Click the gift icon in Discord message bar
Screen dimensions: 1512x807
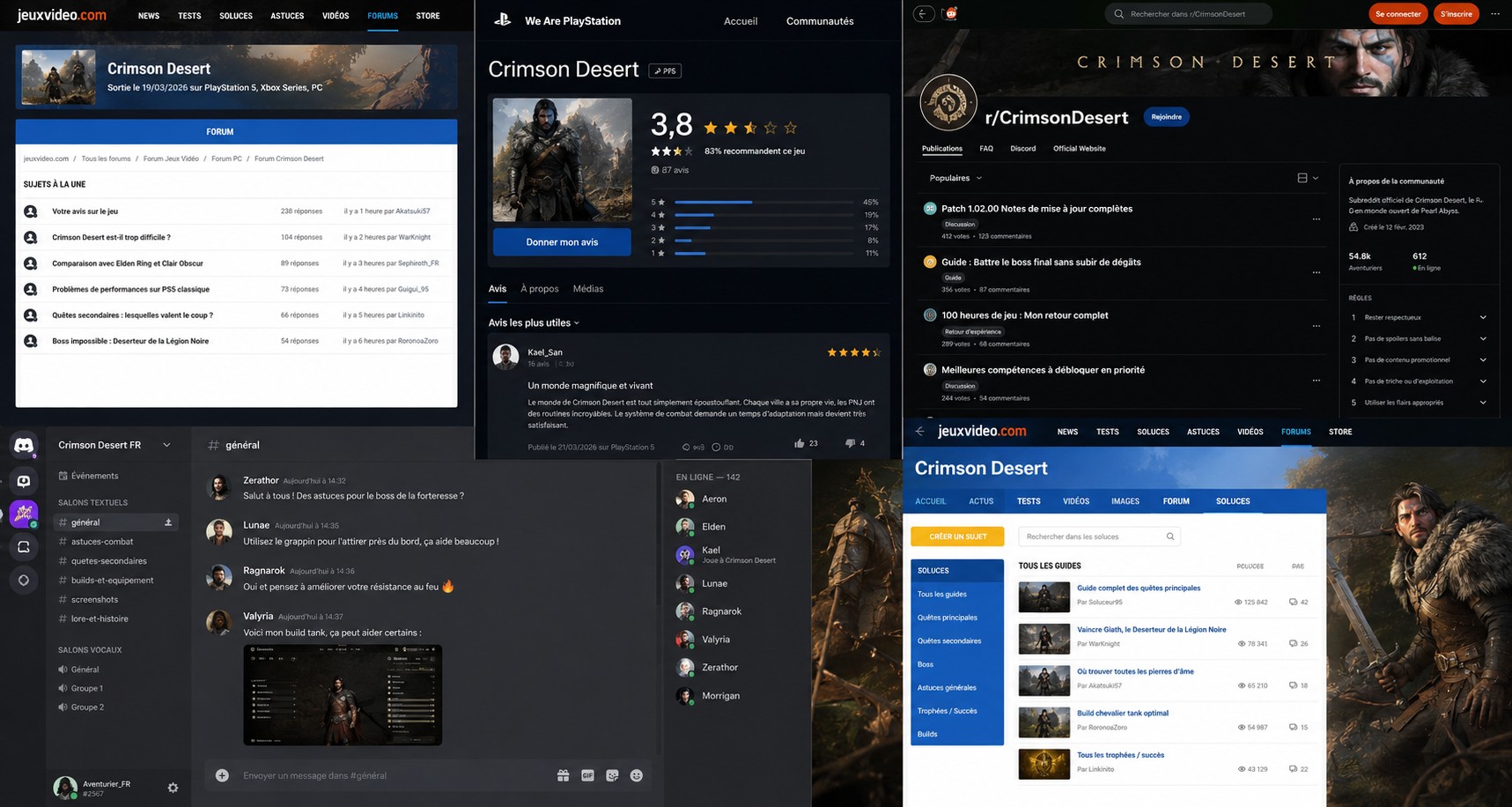563,775
